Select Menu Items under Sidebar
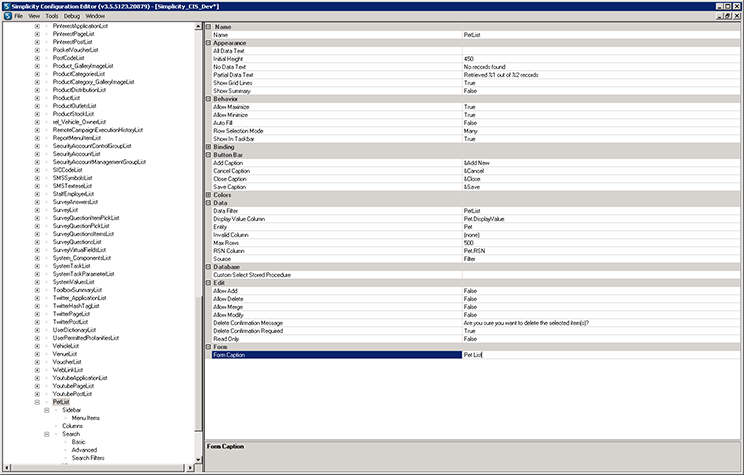This screenshot has width=744, height=475. (x=85, y=418)
